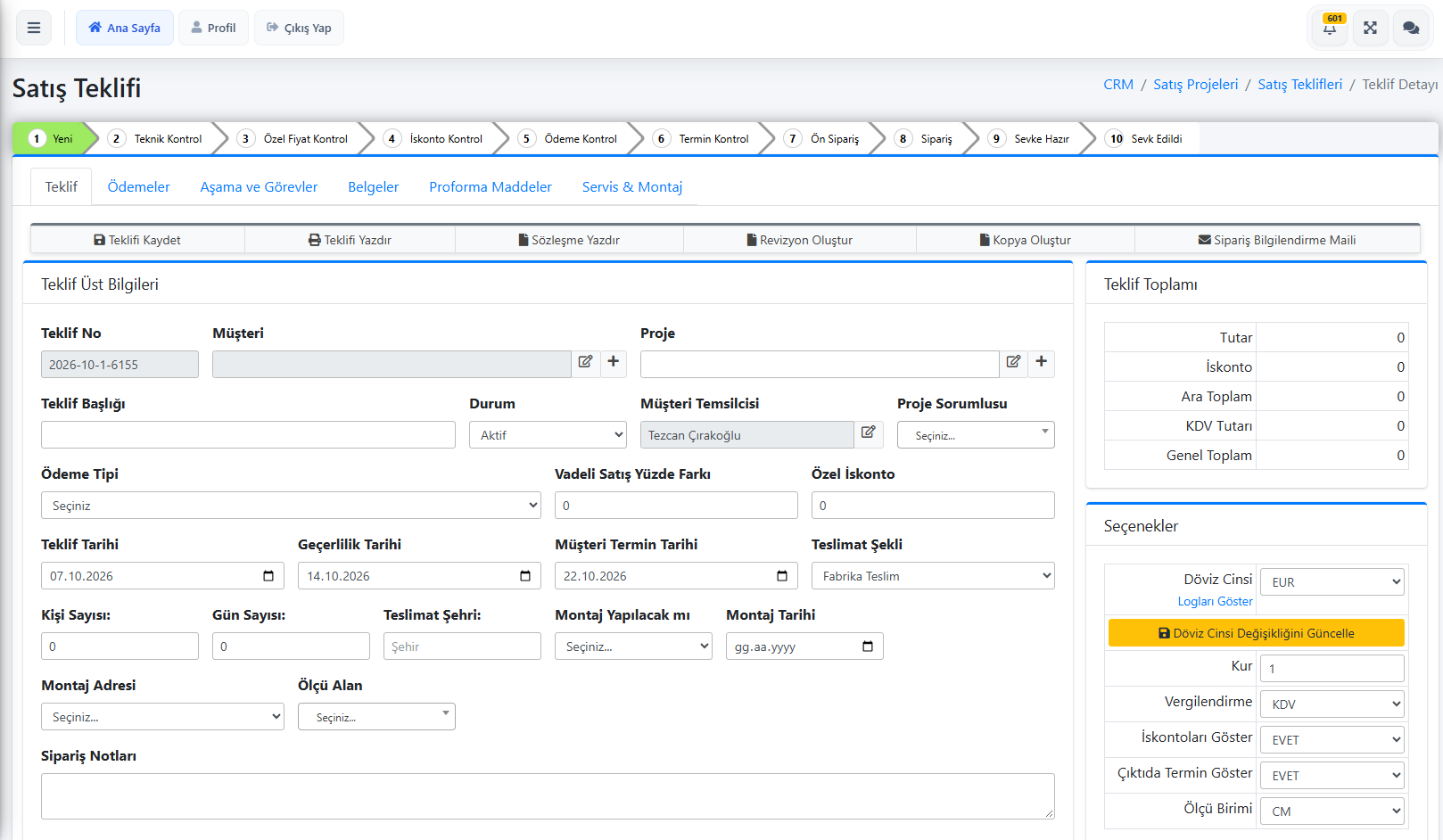Save the offer with Teklifi Kaydet
The image size is (1443, 840).
(x=137, y=240)
